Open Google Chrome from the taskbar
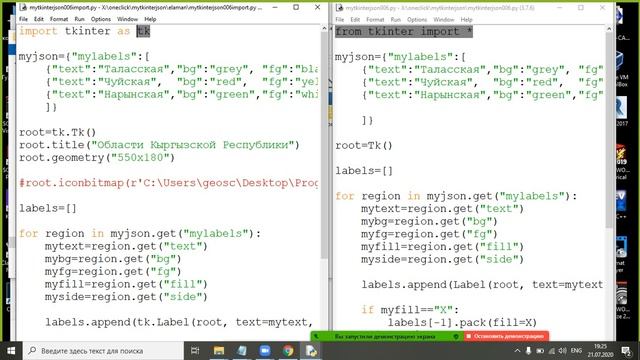 (x=288, y=351)
